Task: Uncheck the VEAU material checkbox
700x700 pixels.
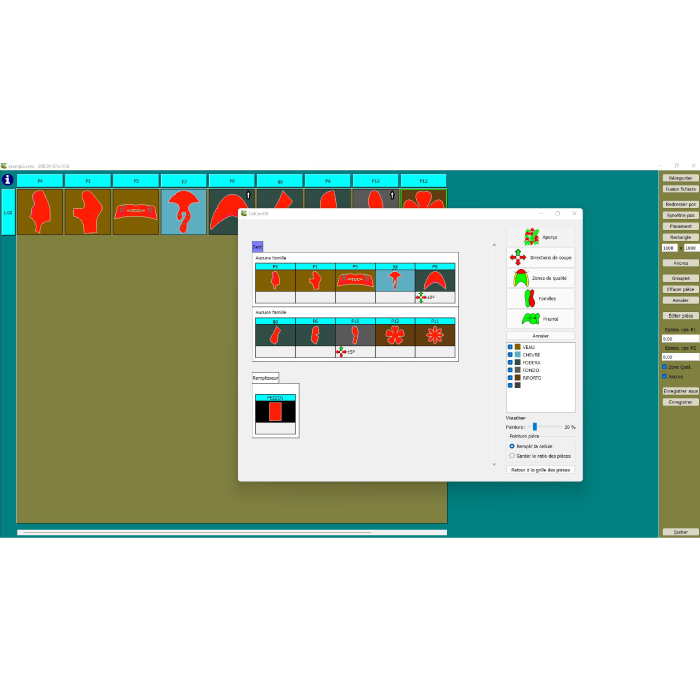Action: pos(510,347)
